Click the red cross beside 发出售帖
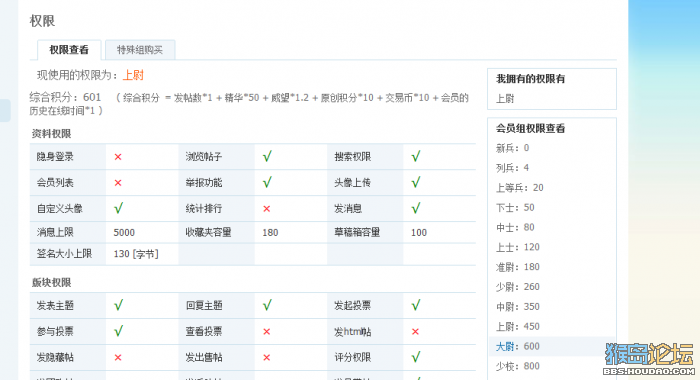The height and width of the screenshot is (380, 700). (267, 358)
